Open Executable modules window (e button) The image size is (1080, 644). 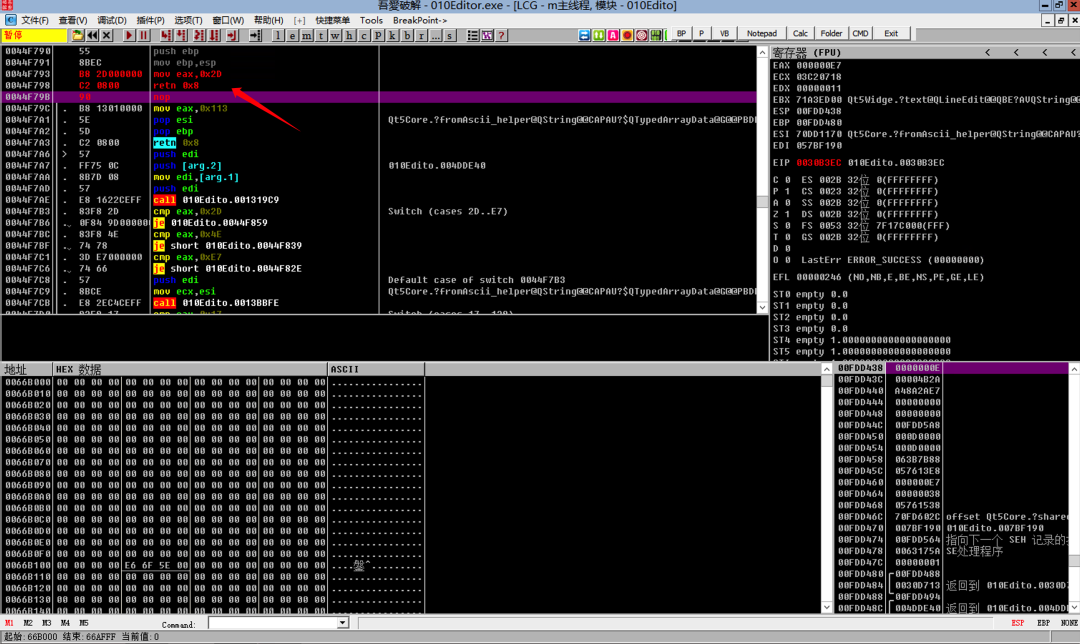[x=292, y=36]
